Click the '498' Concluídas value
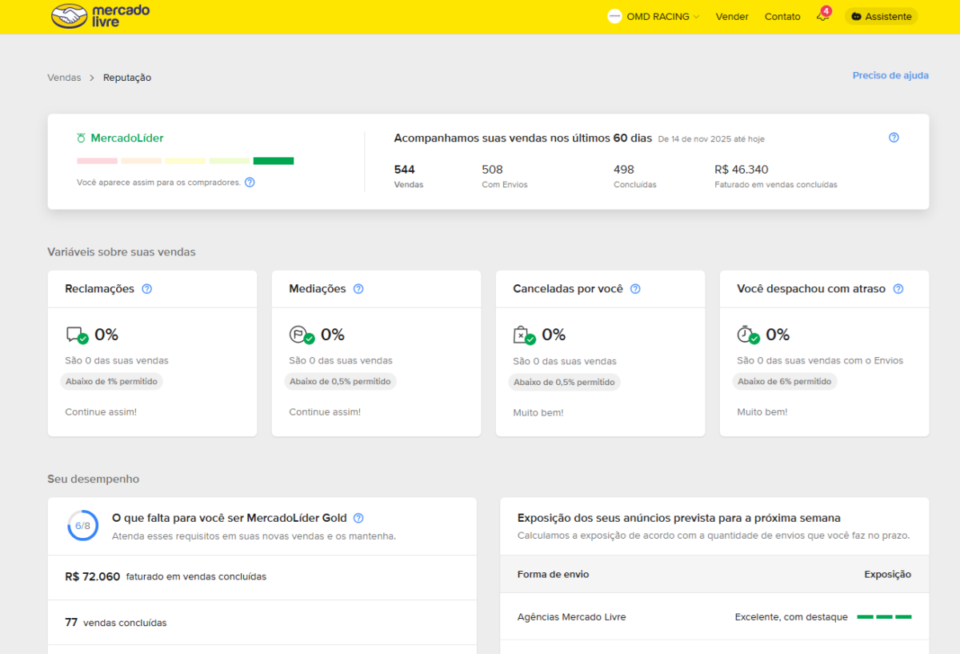Image resolution: width=960 pixels, height=654 pixels. point(624,170)
